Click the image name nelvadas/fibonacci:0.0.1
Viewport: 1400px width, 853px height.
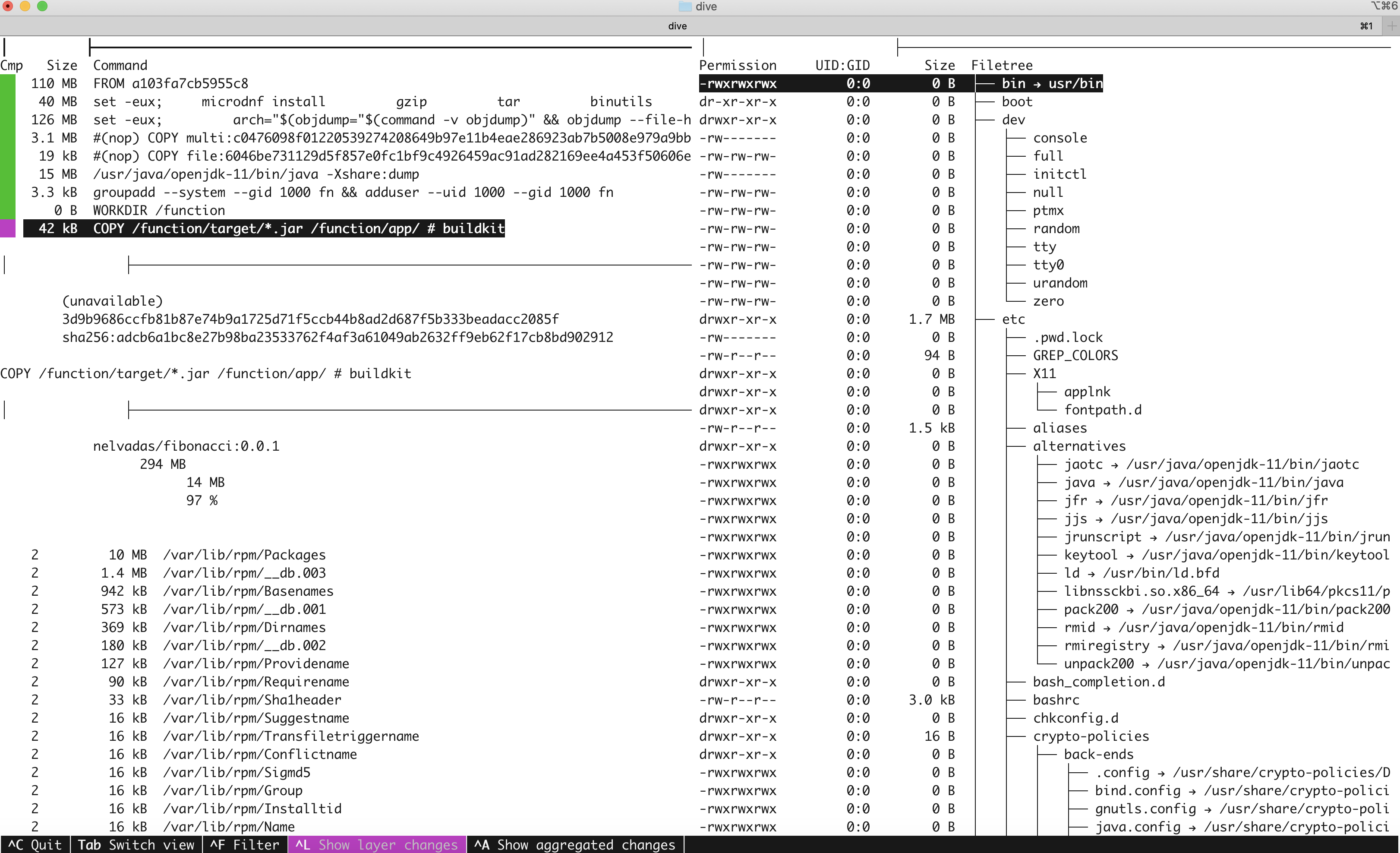[x=186, y=446]
